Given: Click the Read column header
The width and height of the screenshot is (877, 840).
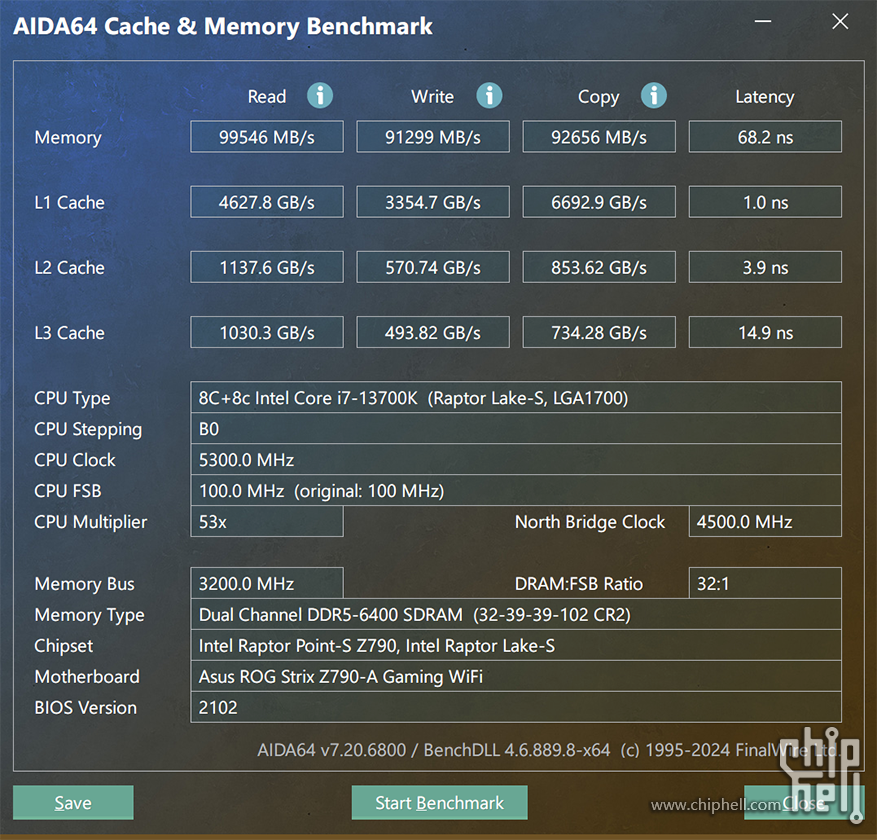Looking at the screenshot, I should pyautogui.click(x=267, y=96).
